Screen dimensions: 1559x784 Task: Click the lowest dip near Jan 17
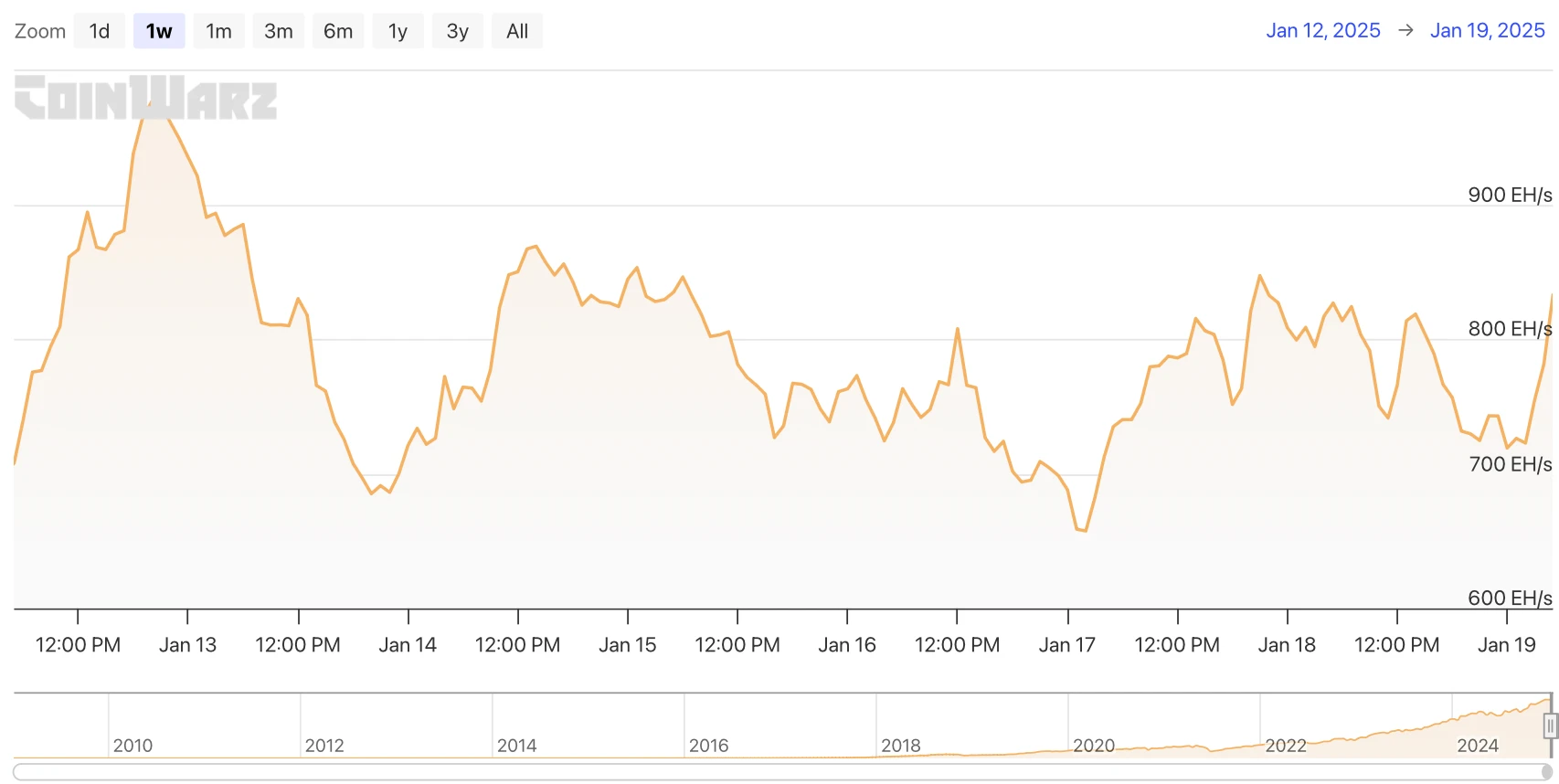tap(1083, 529)
